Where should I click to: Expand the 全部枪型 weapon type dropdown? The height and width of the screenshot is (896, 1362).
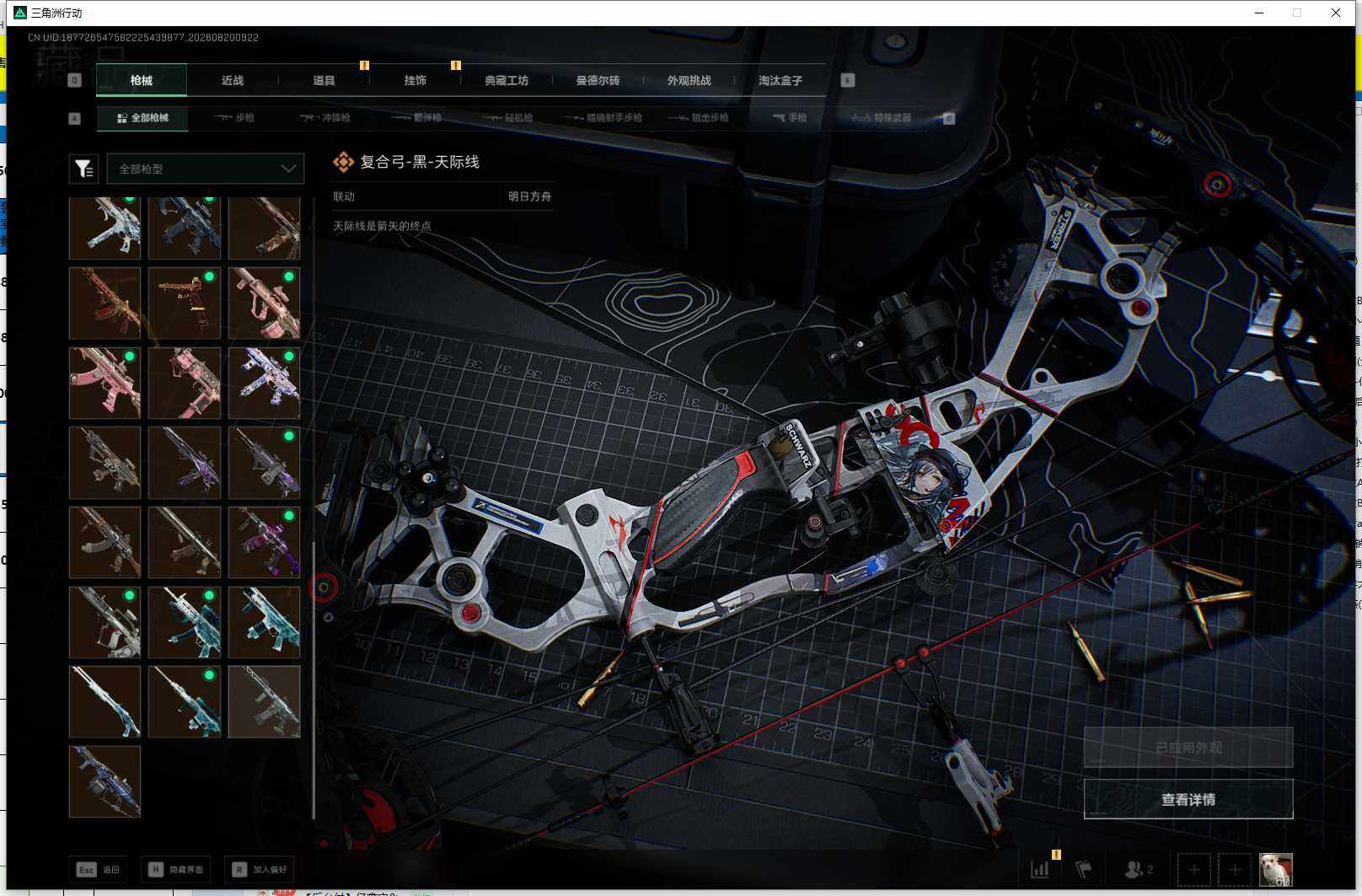coord(205,169)
